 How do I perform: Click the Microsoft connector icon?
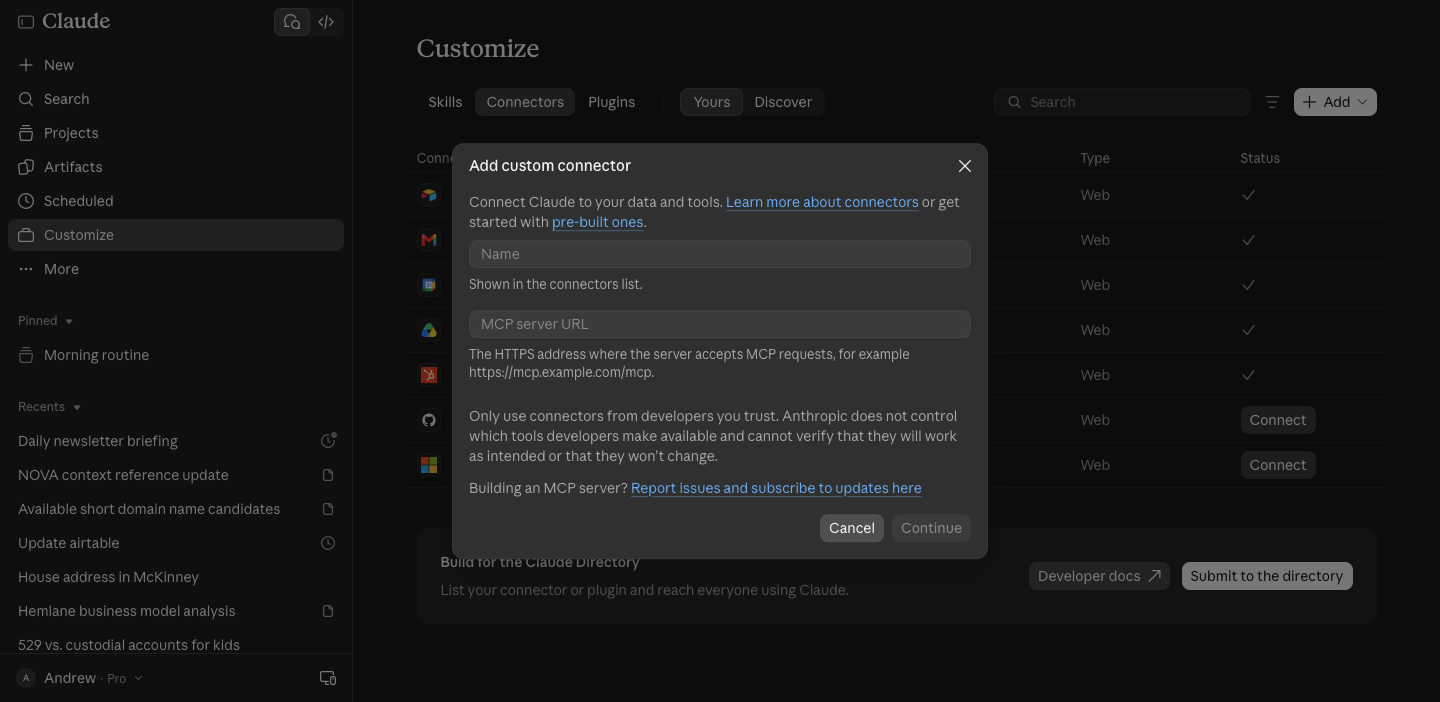(429, 465)
